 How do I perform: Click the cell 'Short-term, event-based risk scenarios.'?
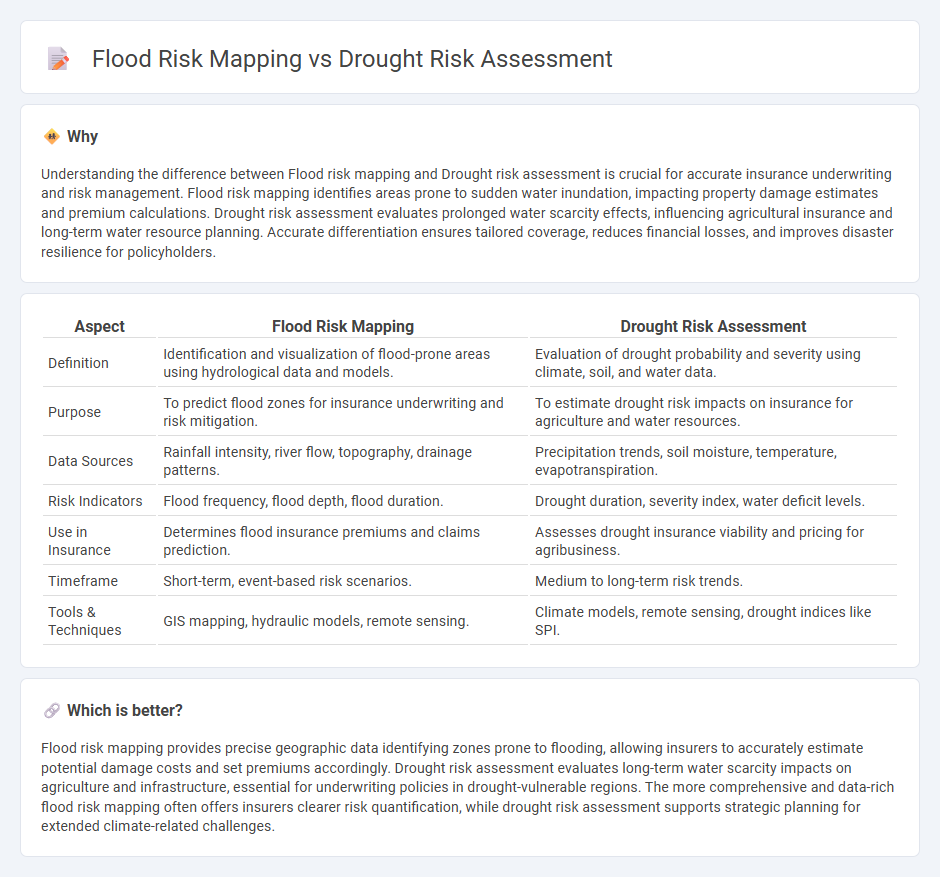pyautogui.click(x=343, y=581)
